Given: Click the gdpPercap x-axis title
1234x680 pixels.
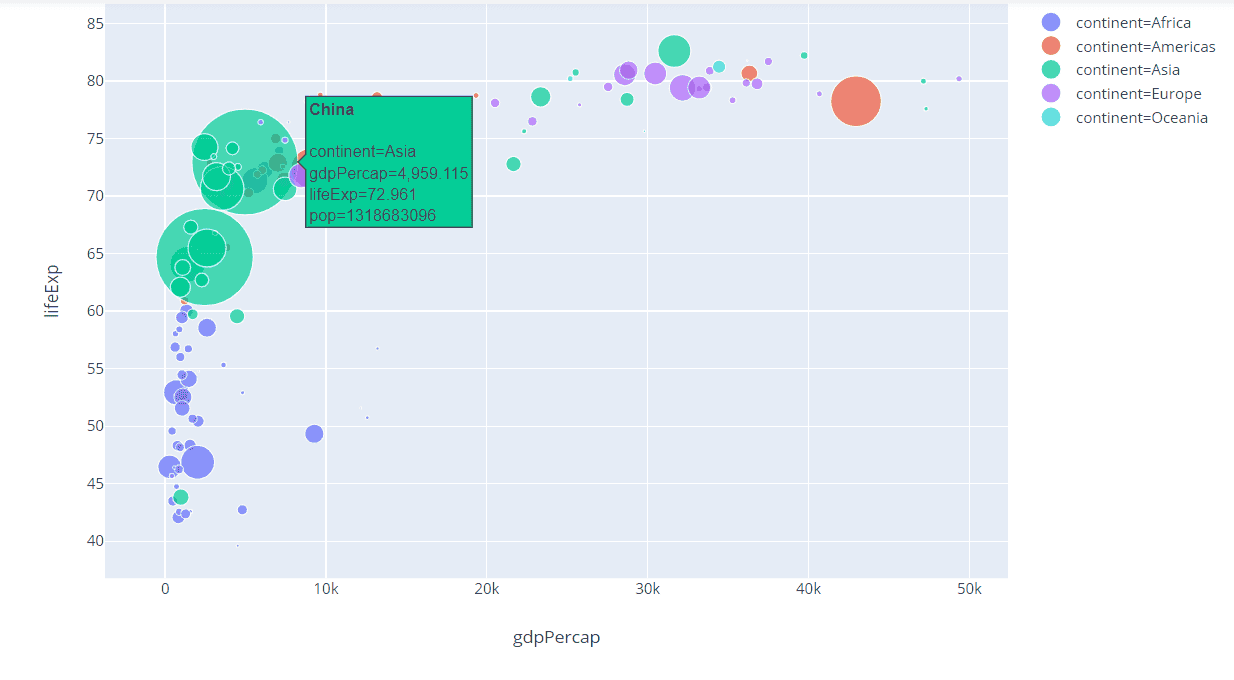Looking at the screenshot, I should pos(557,637).
